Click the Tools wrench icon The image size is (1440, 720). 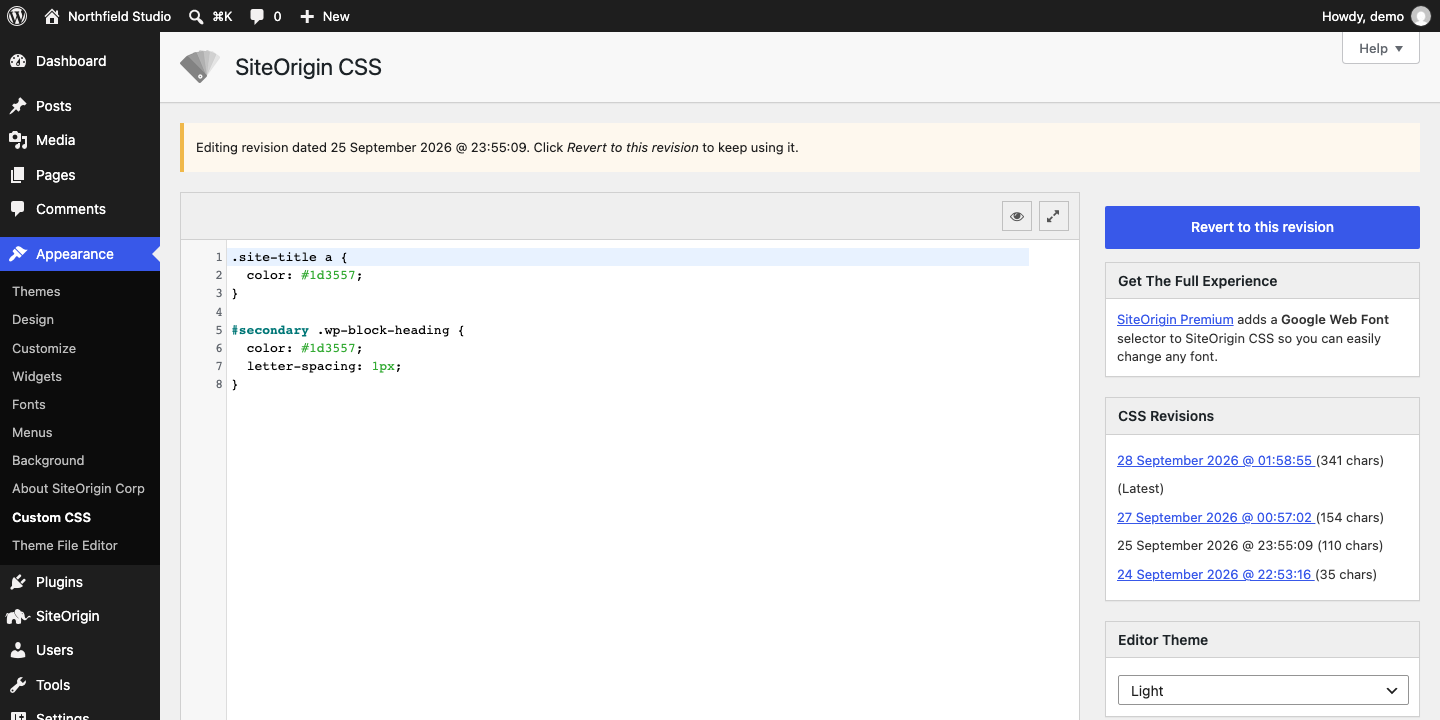(x=18, y=685)
